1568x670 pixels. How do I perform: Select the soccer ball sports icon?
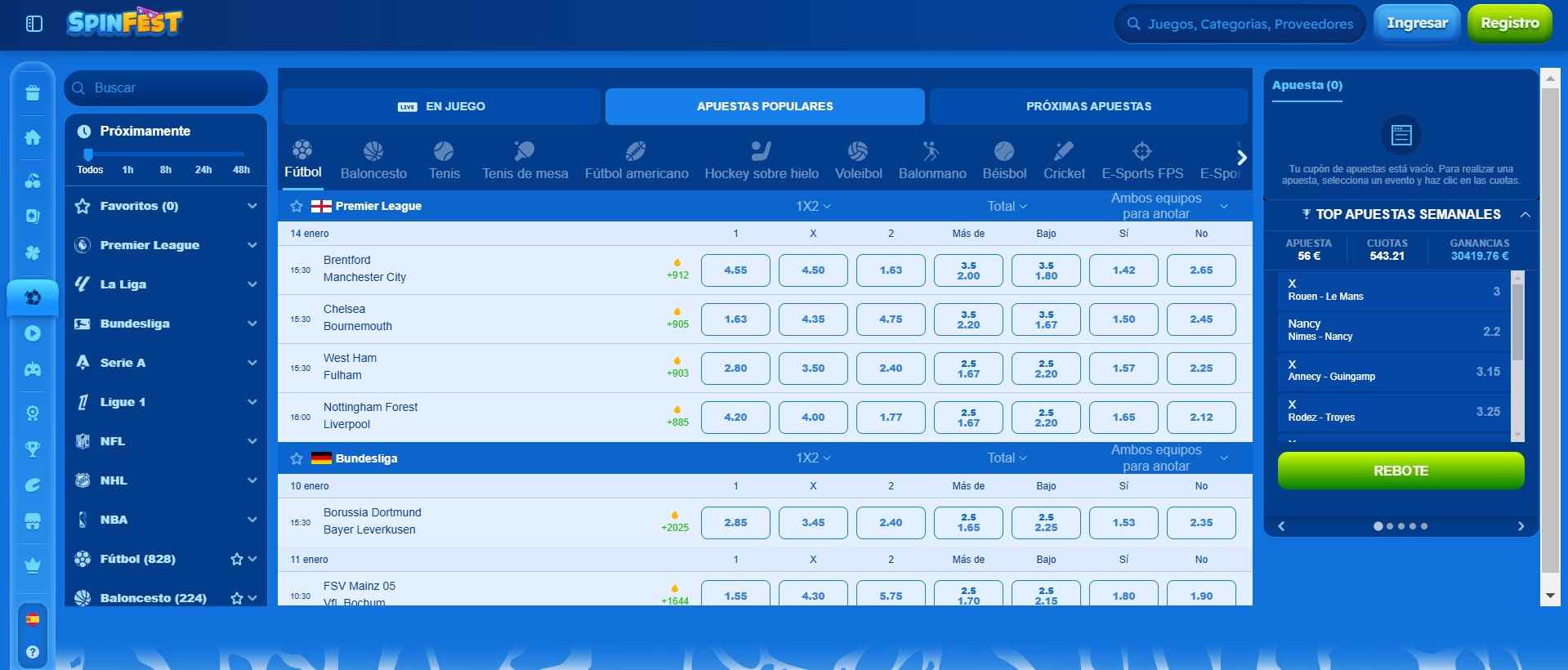33,297
